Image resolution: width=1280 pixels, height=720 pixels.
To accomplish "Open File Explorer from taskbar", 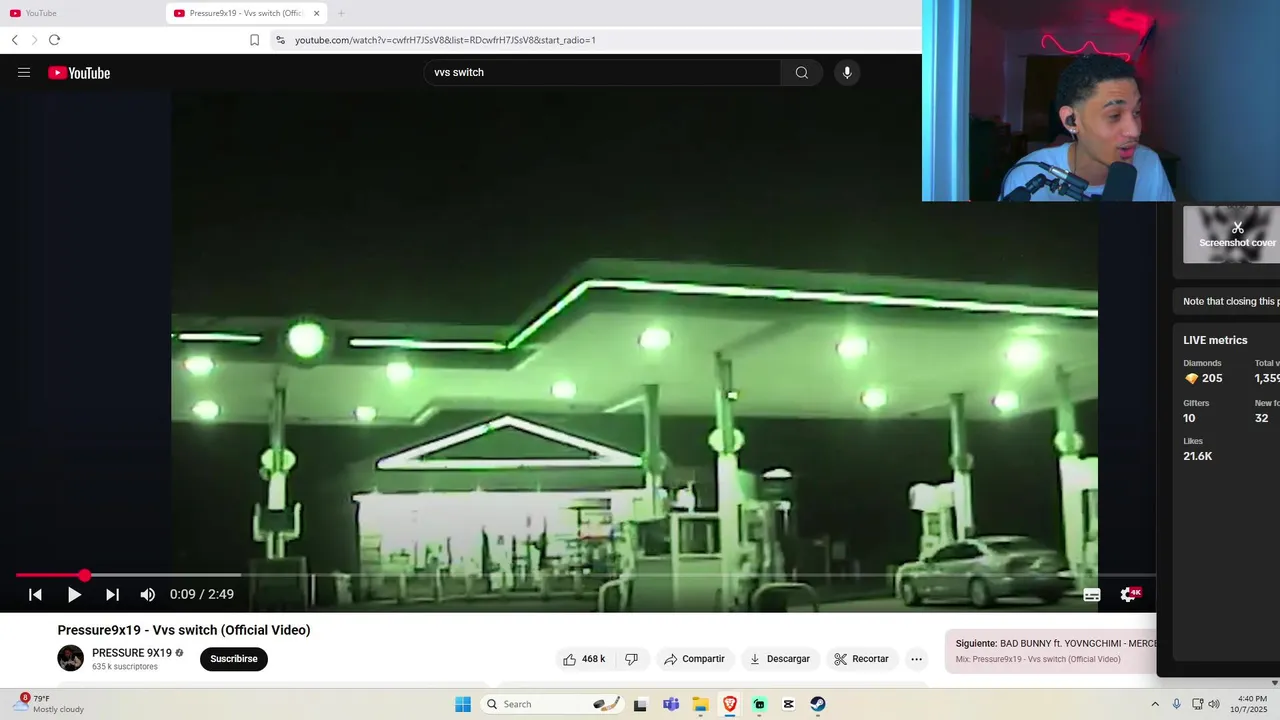I will click(x=700, y=704).
